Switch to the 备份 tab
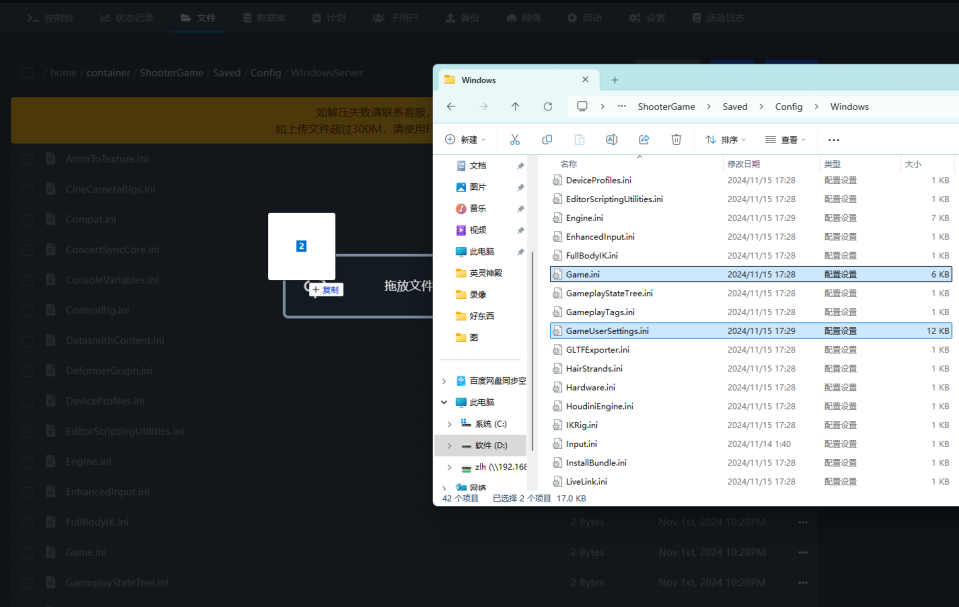This screenshot has width=959, height=607. tap(462, 18)
